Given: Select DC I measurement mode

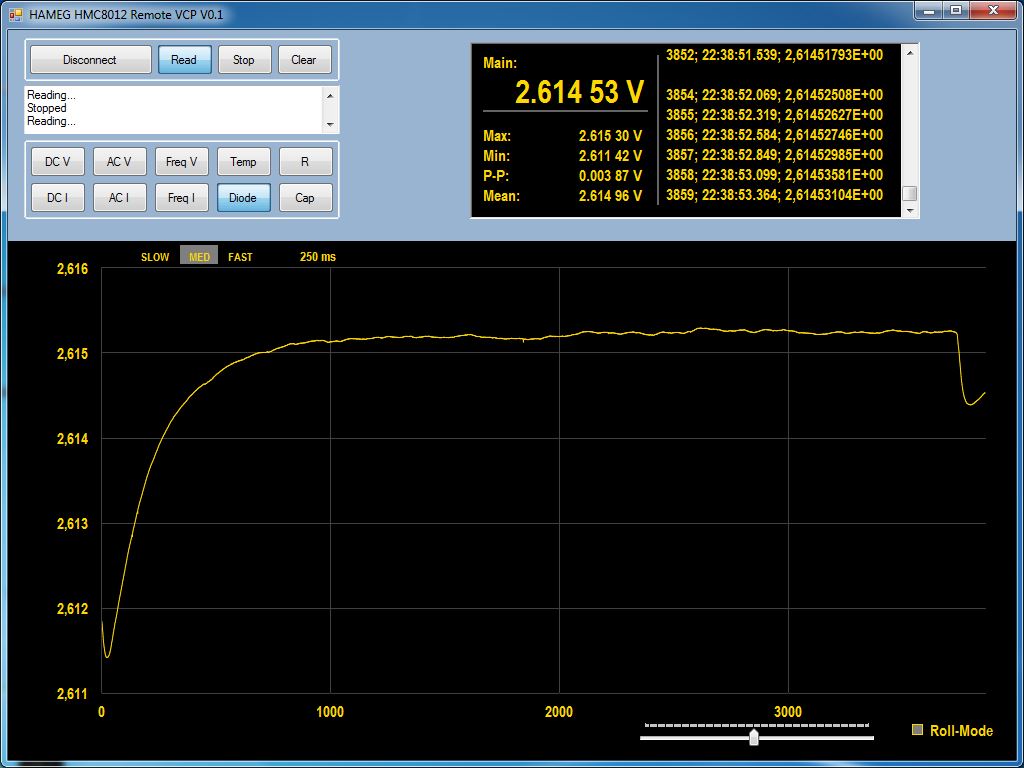Looking at the screenshot, I should [57, 197].
